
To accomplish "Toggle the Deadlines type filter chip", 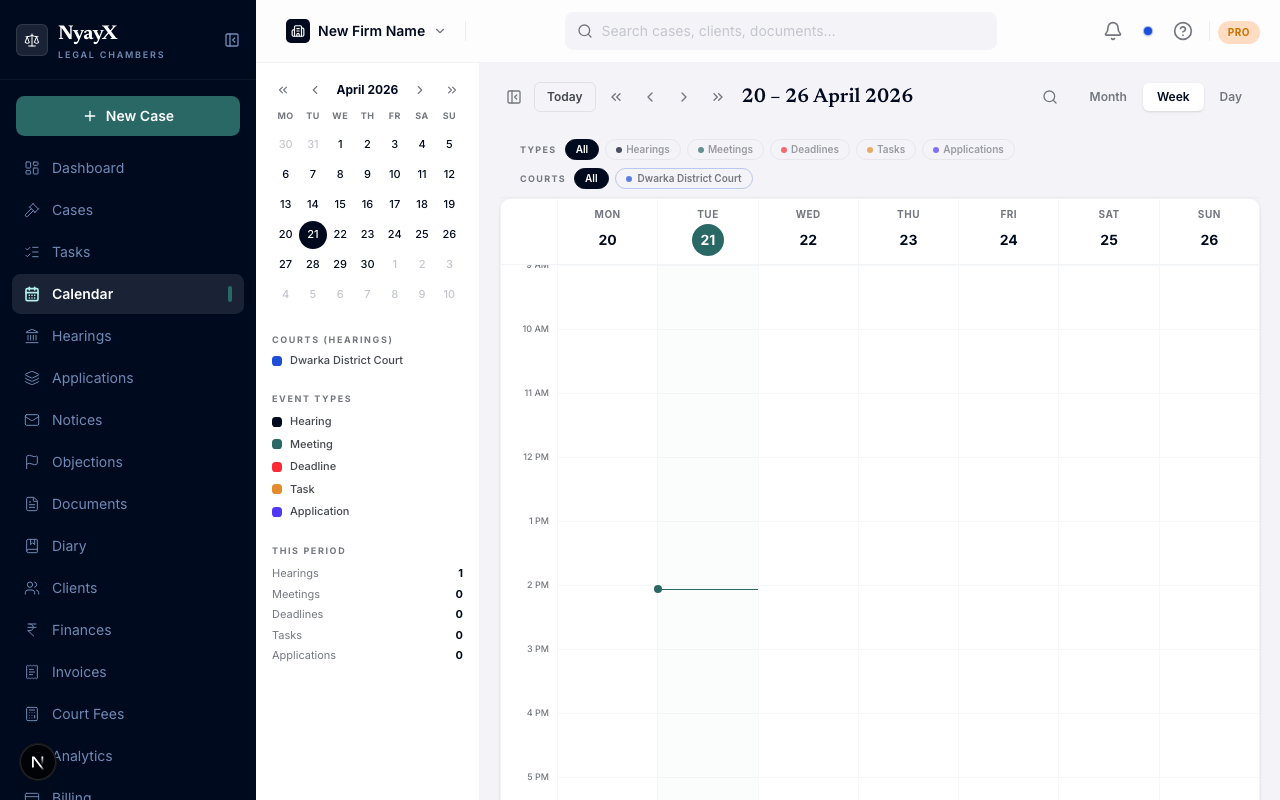I will tap(809, 149).
